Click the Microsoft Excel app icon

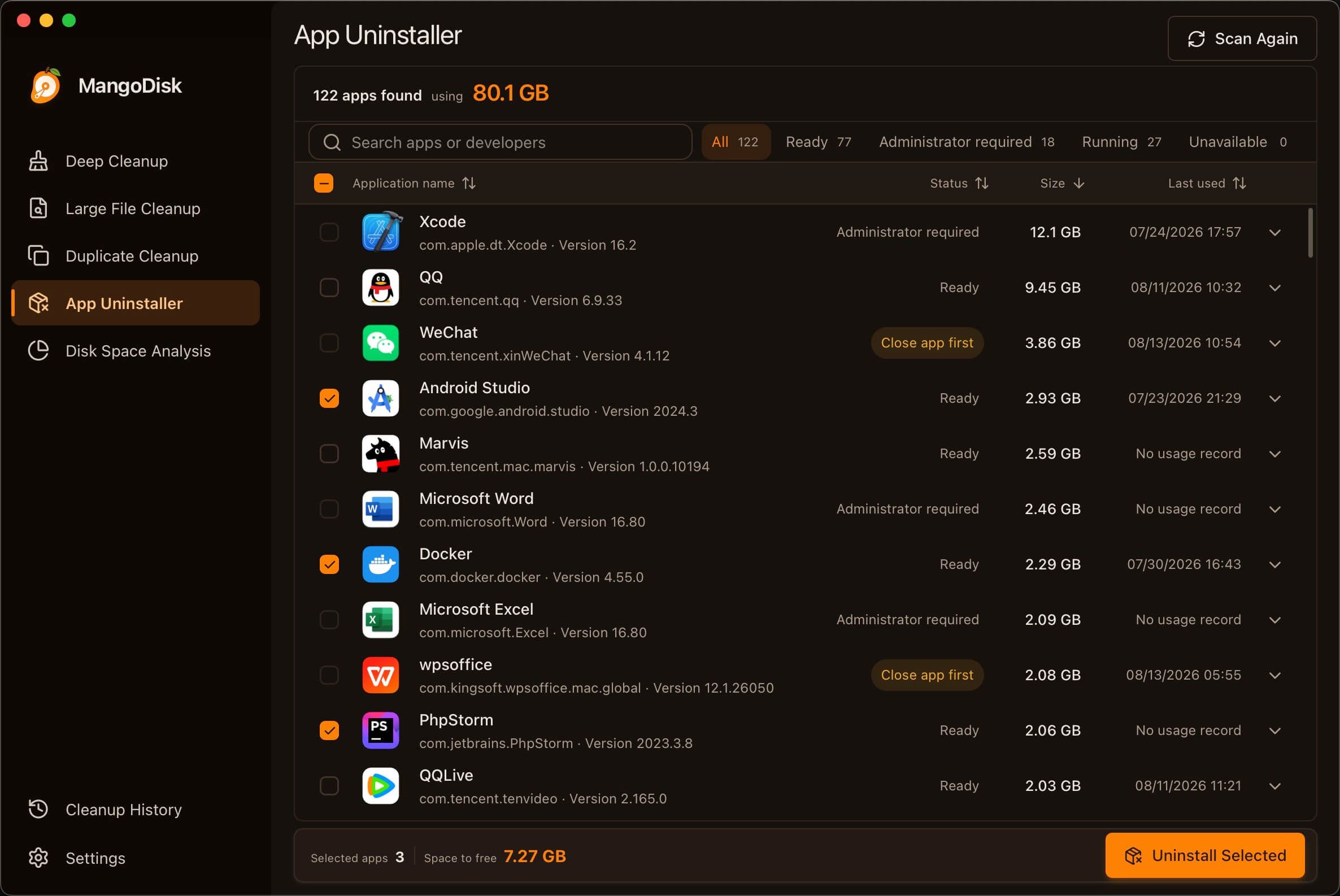tap(381, 620)
